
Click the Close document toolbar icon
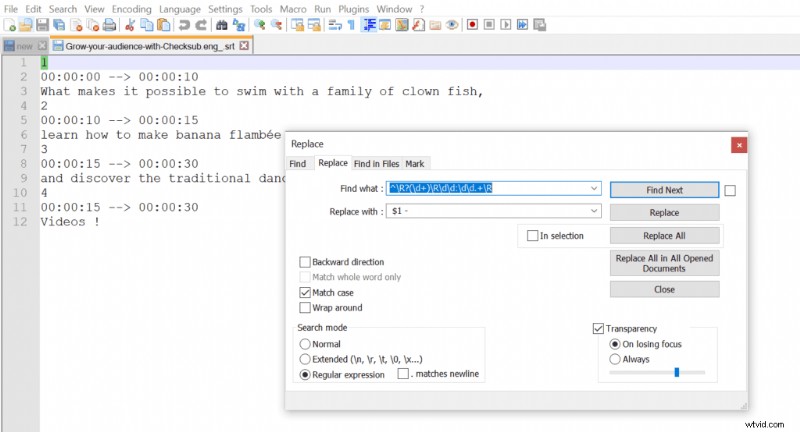pos(77,24)
